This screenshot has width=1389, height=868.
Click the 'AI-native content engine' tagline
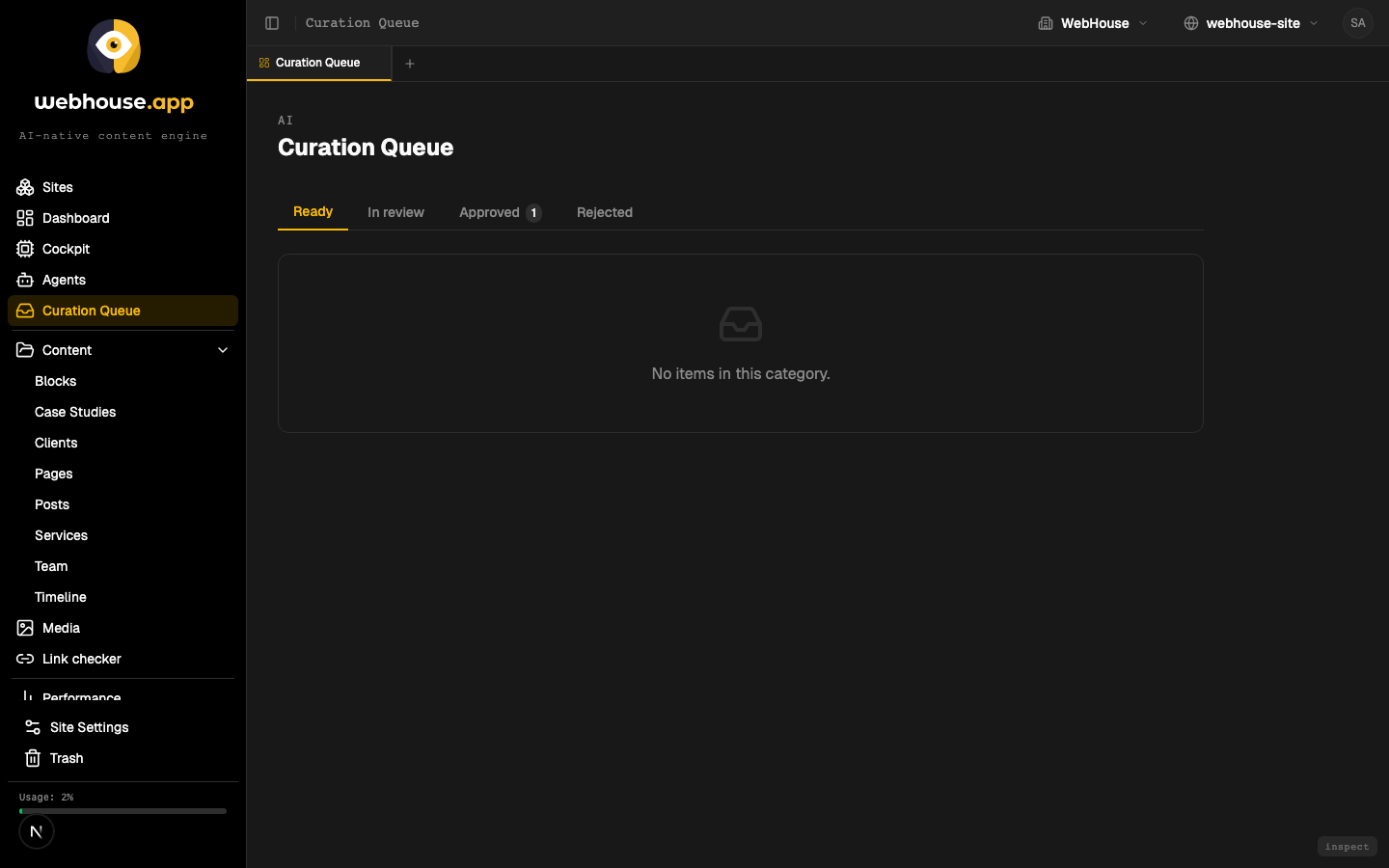point(114,136)
